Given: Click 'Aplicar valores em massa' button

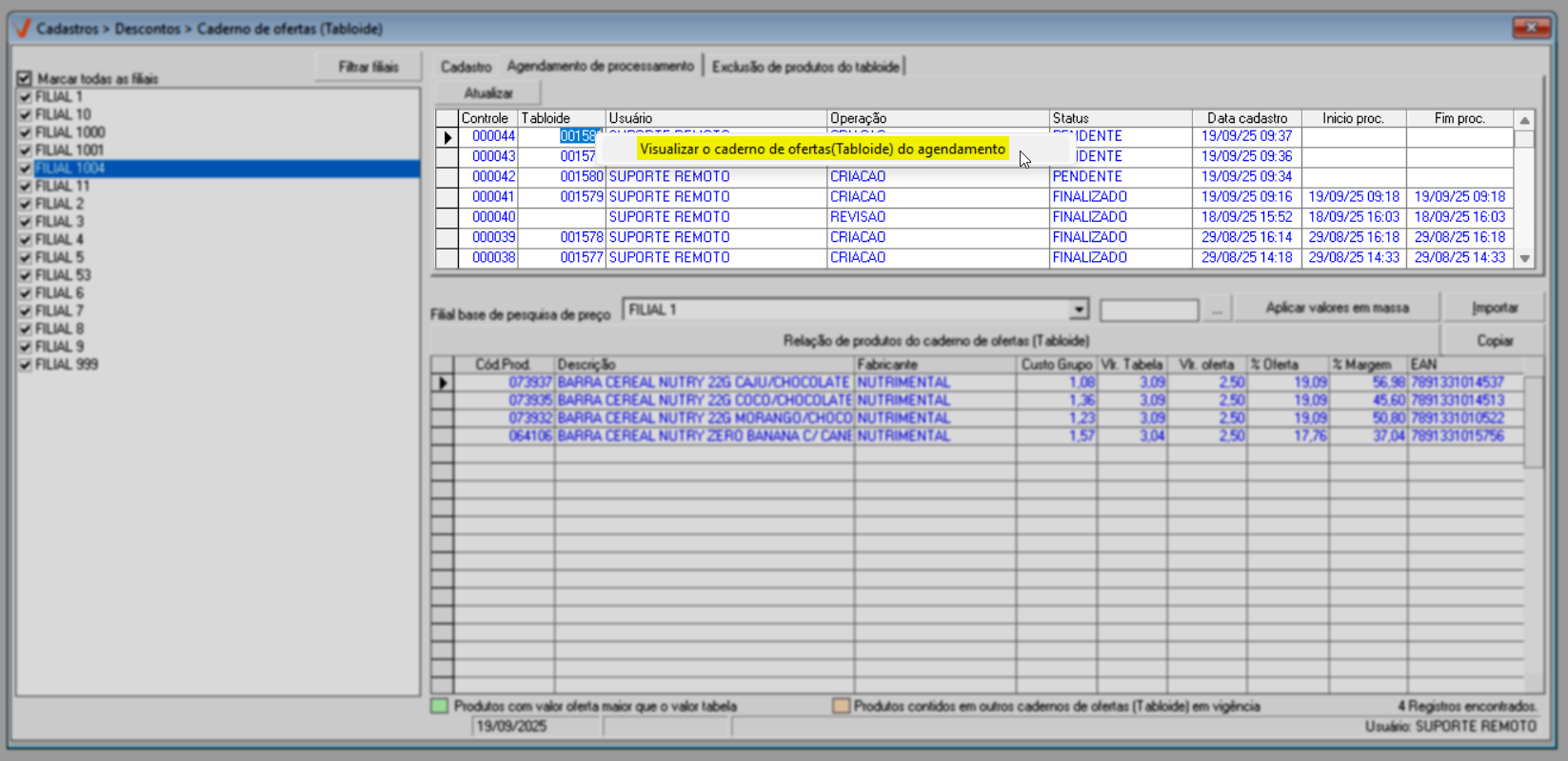Looking at the screenshot, I should 1336,308.
